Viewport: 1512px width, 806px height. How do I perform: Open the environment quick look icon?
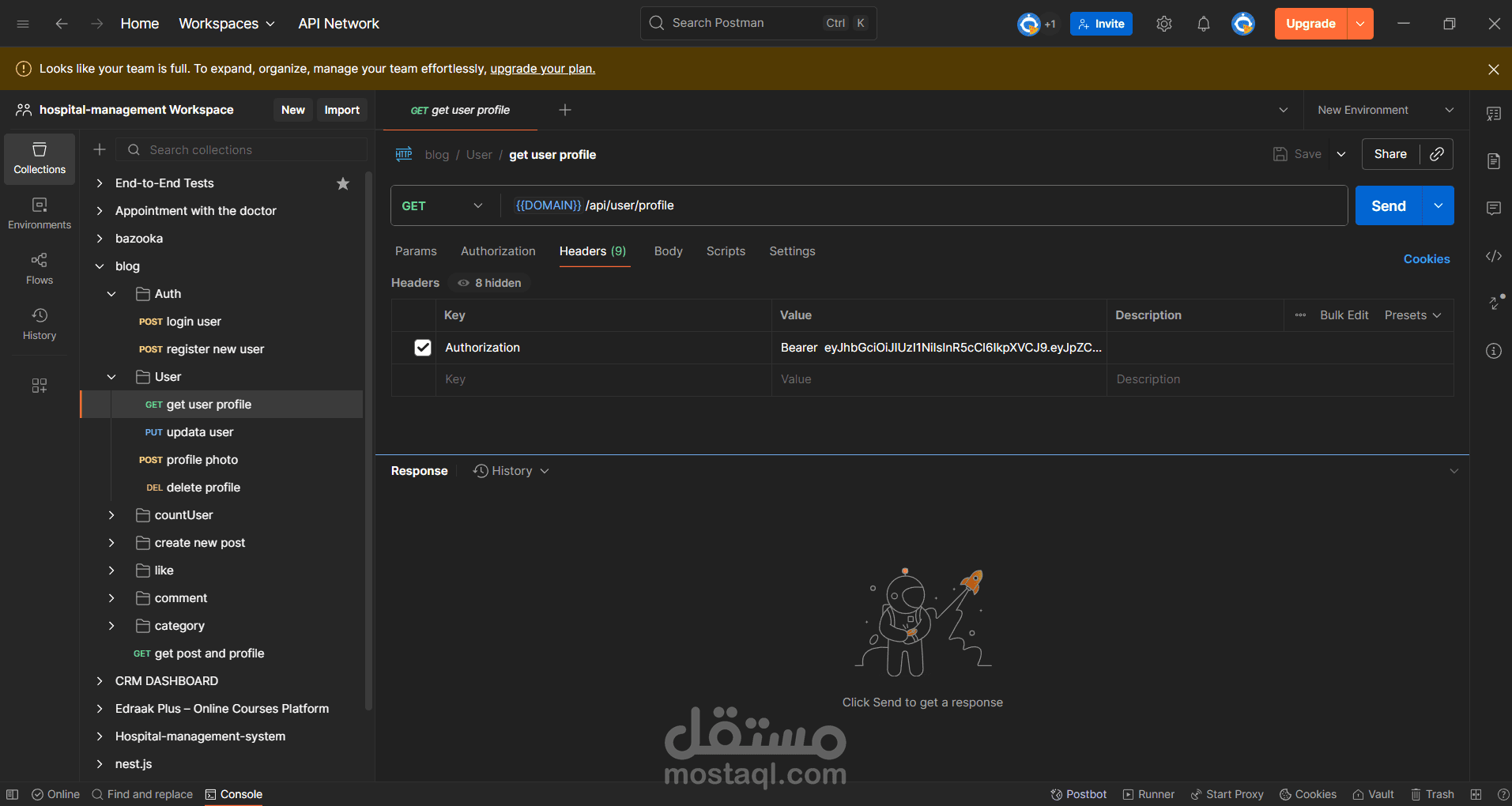tap(1493, 114)
